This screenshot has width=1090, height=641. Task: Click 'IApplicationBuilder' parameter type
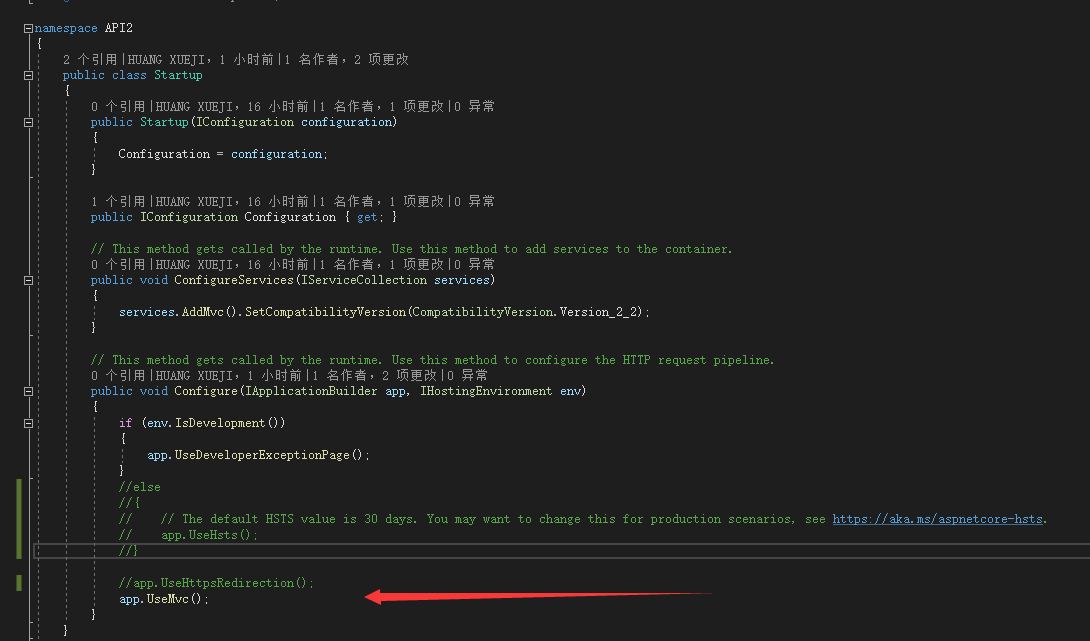click(311, 391)
